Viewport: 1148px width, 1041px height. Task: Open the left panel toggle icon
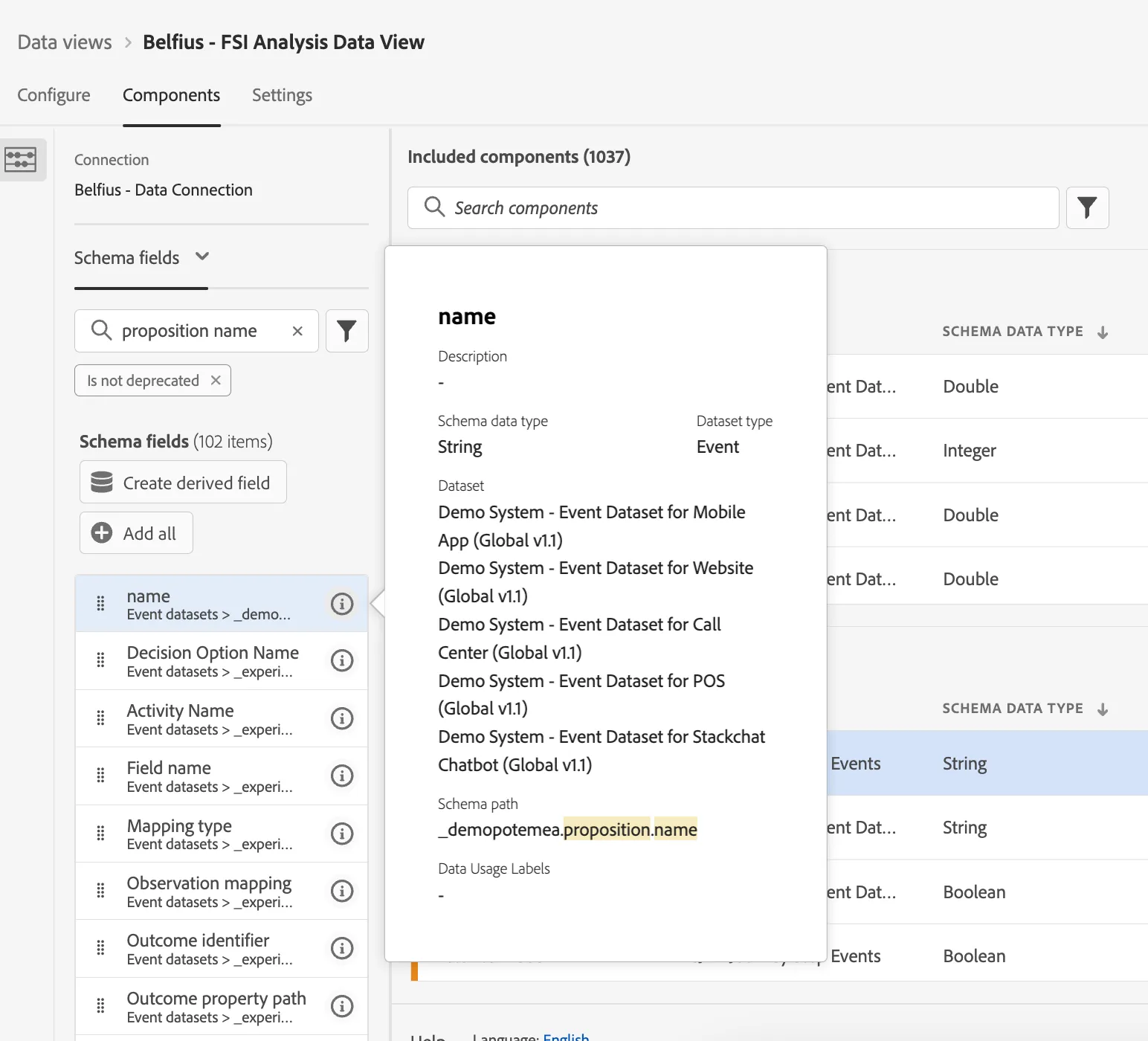coord(20,159)
